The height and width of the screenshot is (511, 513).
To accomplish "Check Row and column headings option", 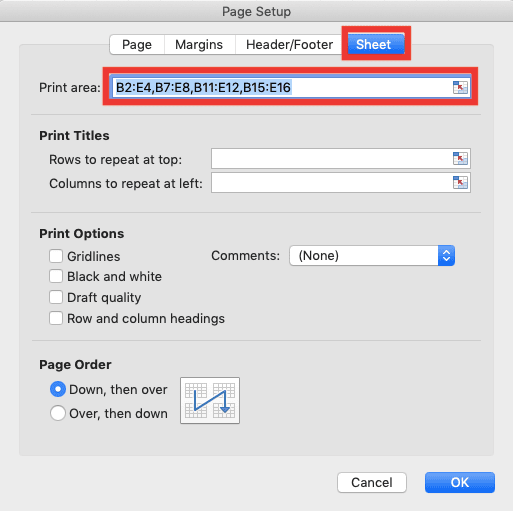I will point(56,318).
